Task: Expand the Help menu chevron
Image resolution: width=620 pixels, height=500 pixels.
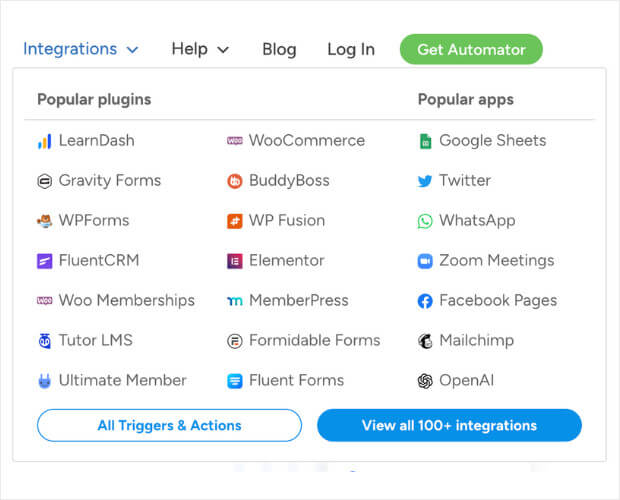Action: click(x=223, y=50)
